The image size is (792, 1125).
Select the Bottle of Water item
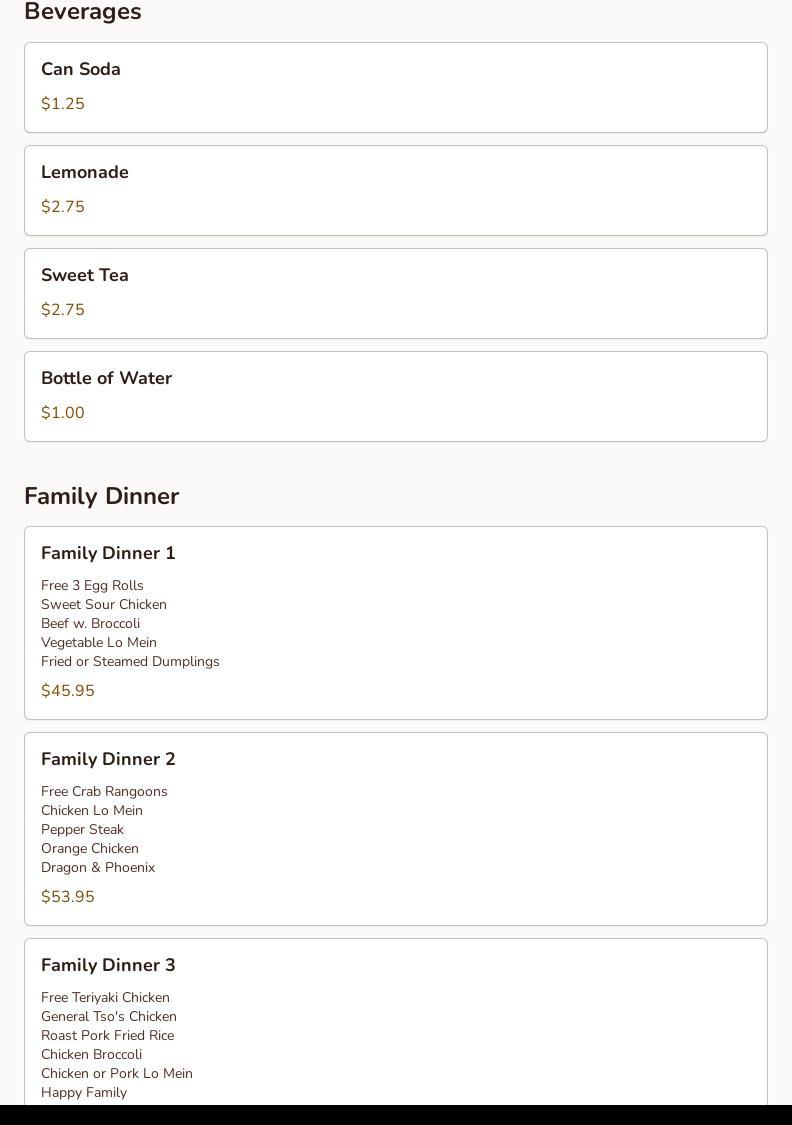coord(106,378)
